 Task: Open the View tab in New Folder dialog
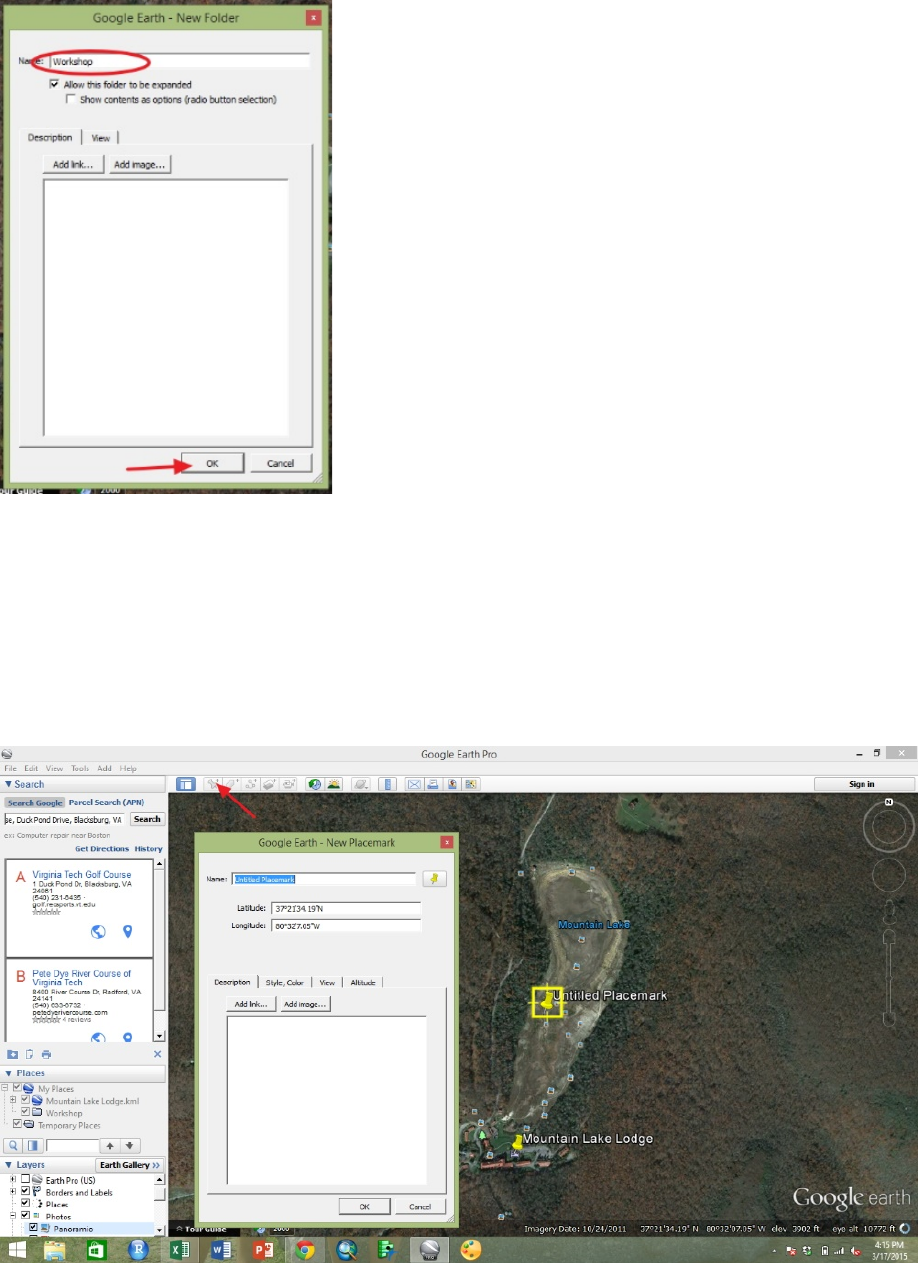(101, 138)
